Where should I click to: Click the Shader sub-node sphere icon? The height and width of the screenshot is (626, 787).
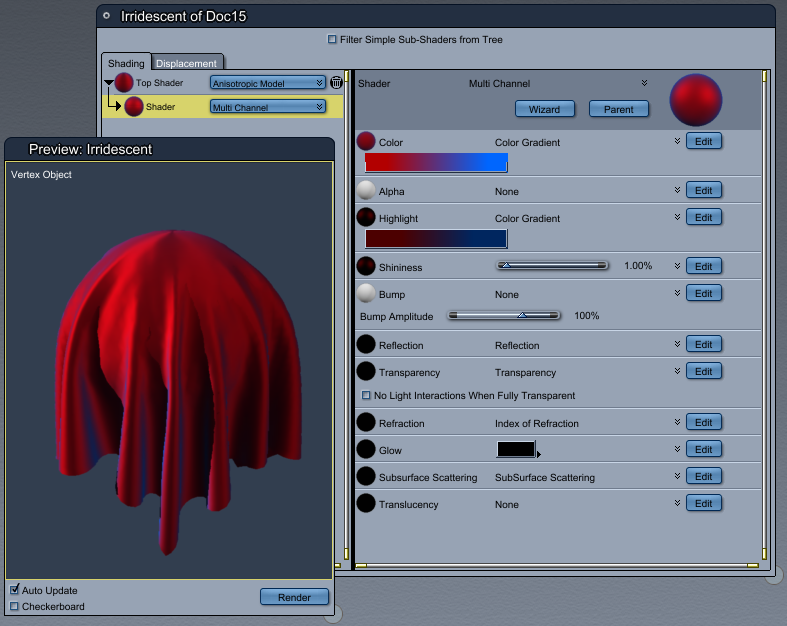(x=134, y=106)
